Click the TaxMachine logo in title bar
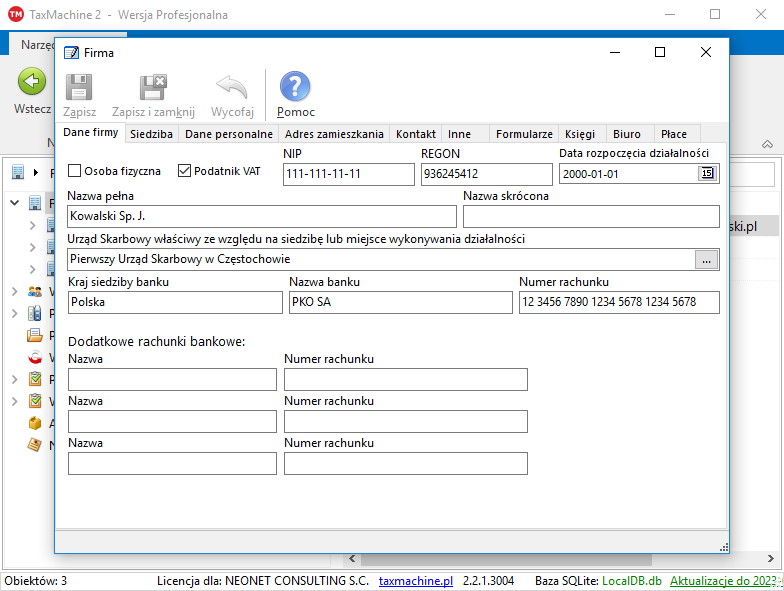 tap(15, 15)
